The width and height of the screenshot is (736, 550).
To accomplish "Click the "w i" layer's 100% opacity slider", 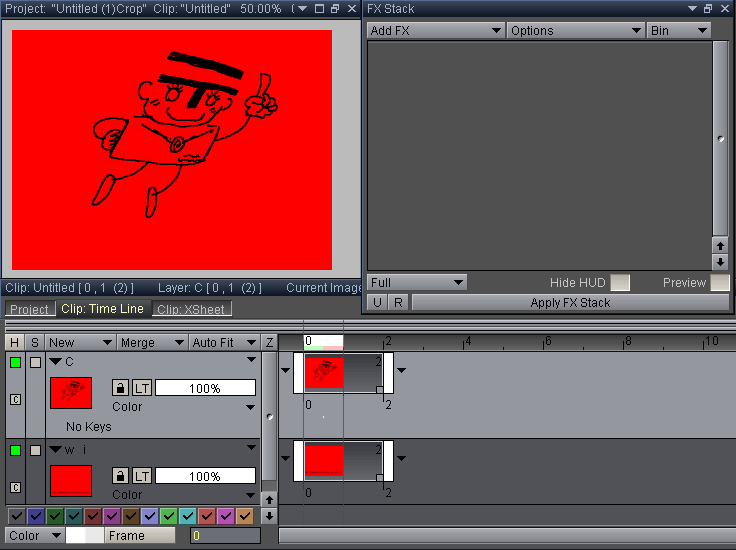I will coord(205,476).
